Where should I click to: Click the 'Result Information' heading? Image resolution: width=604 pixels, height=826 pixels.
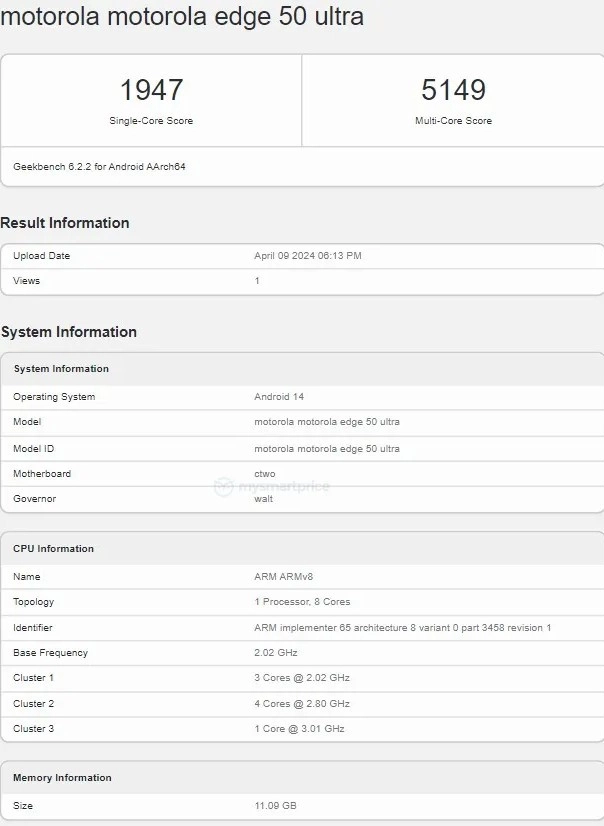click(x=65, y=223)
